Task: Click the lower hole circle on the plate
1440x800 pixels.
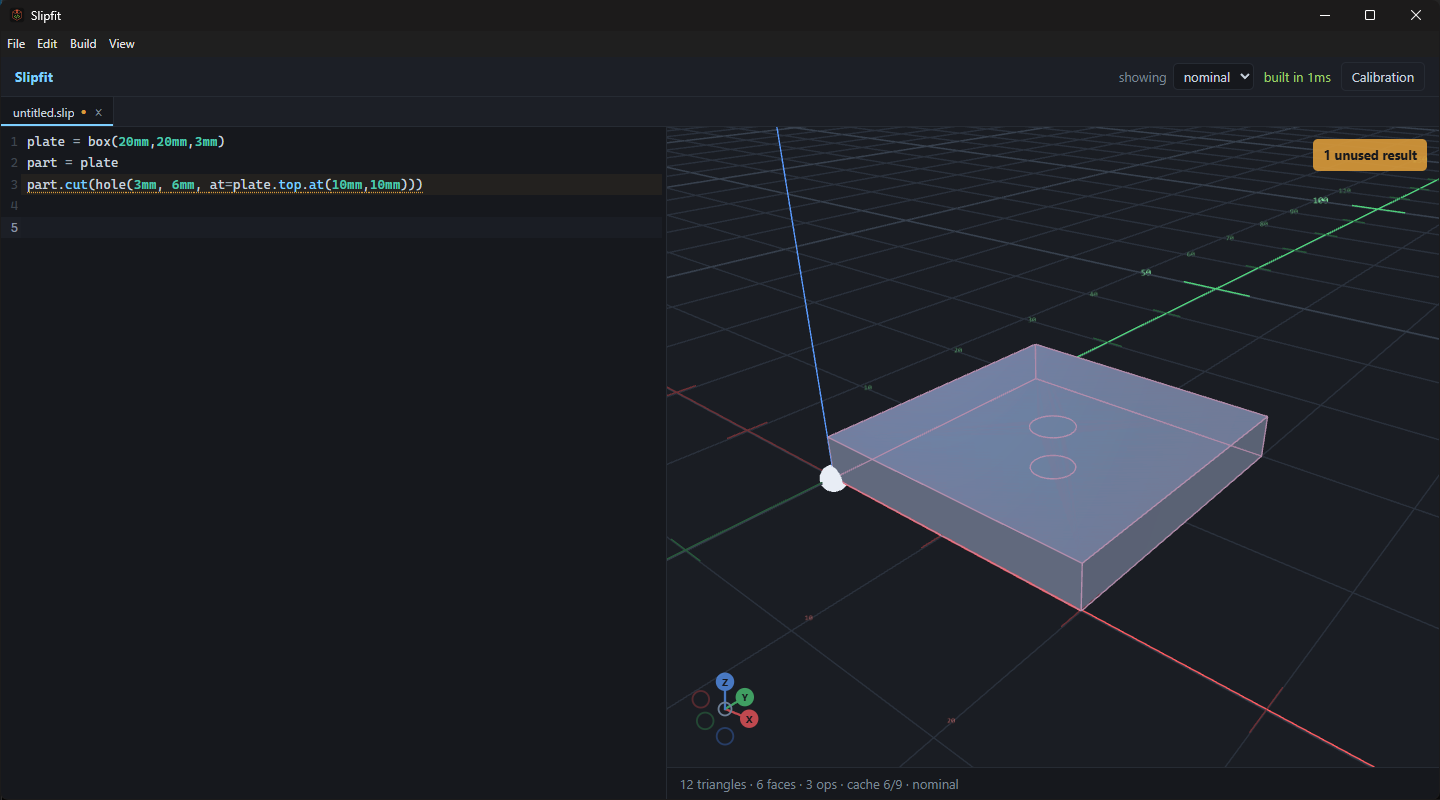Action: pos(1053,467)
